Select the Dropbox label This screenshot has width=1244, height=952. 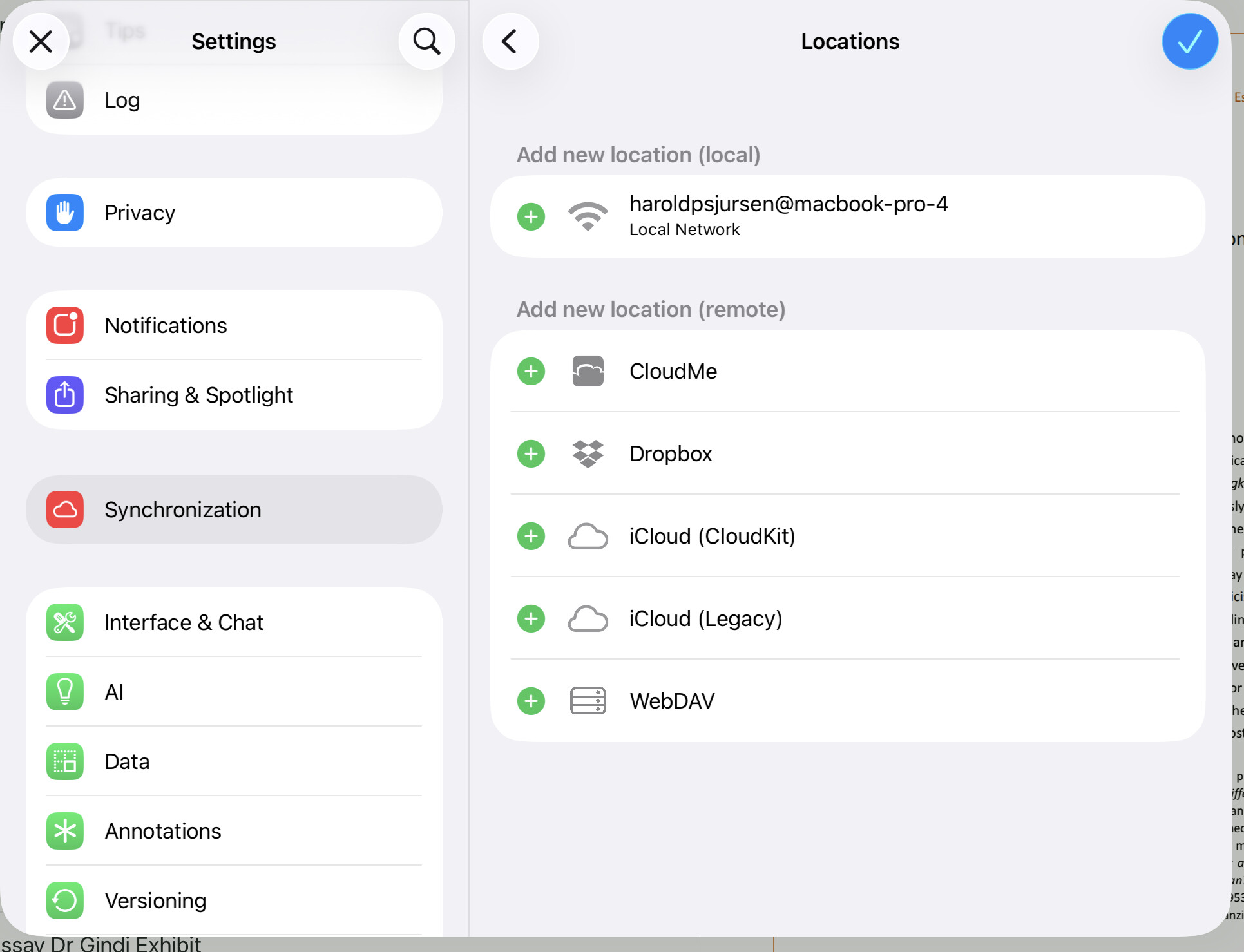(671, 454)
